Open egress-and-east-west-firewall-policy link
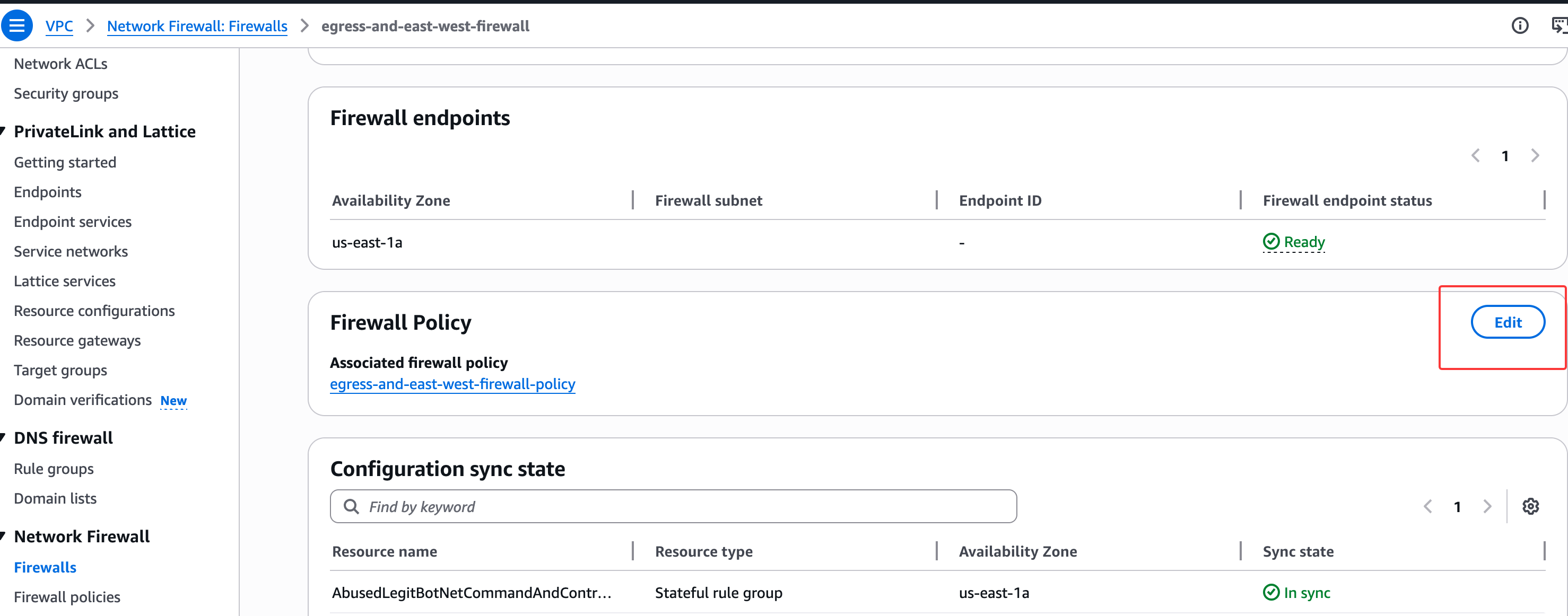This screenshot has width=1568, height=616. pyautogui.click(x=452, y=384)
